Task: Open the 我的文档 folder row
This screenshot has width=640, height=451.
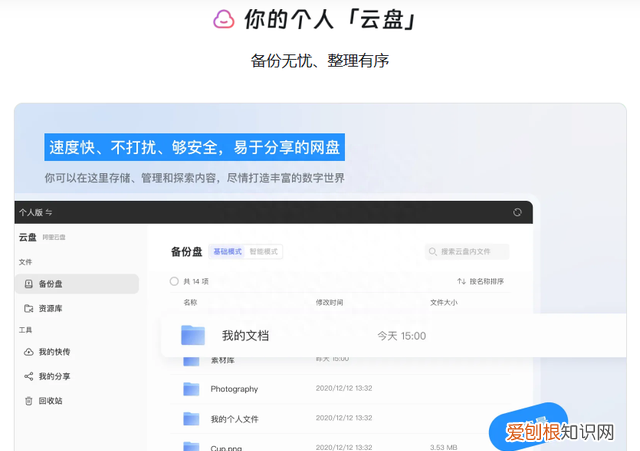Action: pos(393,335)
